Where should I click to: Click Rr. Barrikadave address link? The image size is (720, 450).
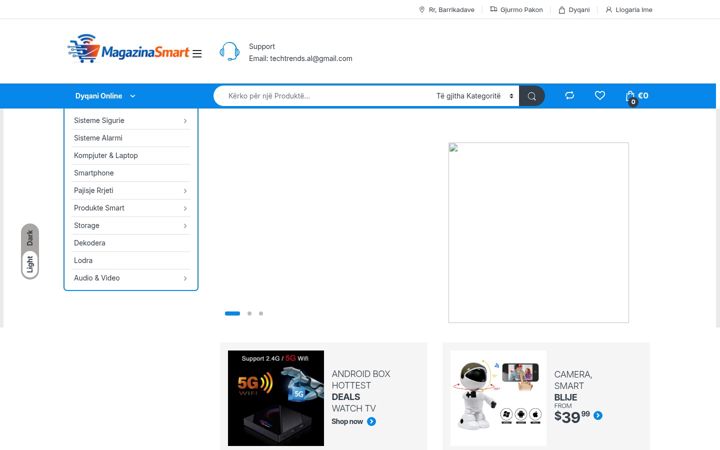451,10
